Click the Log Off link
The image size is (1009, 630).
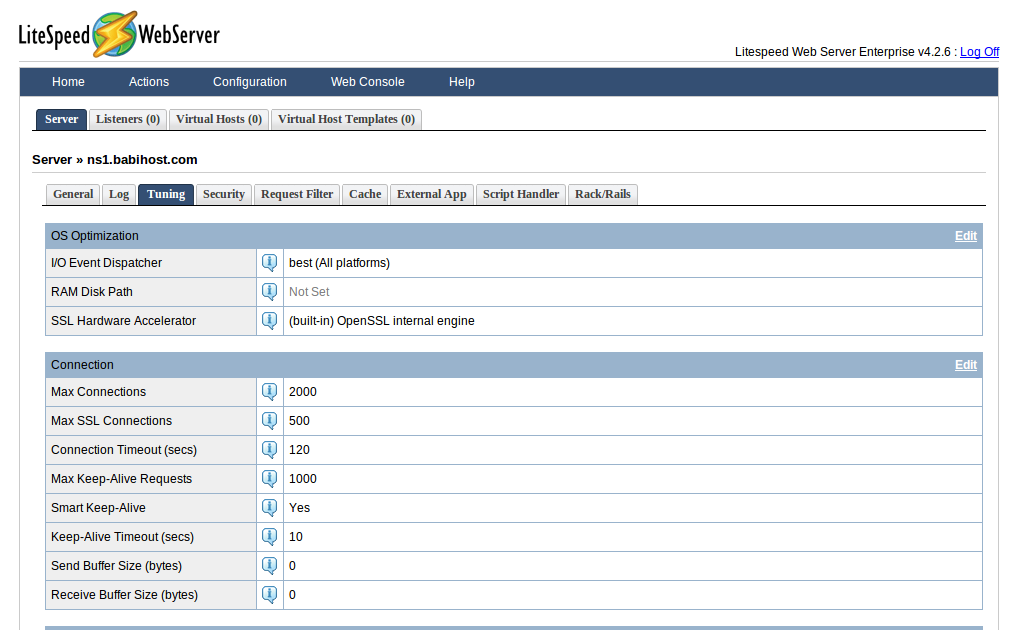pos(979,52)
